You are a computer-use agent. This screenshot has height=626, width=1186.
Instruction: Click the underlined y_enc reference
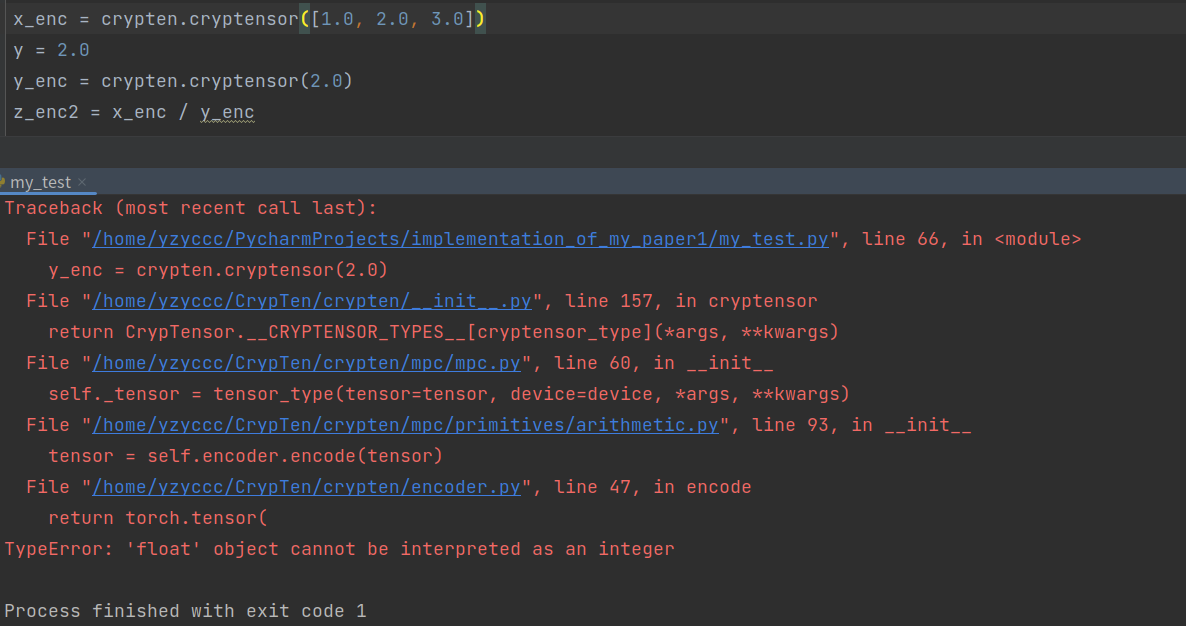point(227,112)
